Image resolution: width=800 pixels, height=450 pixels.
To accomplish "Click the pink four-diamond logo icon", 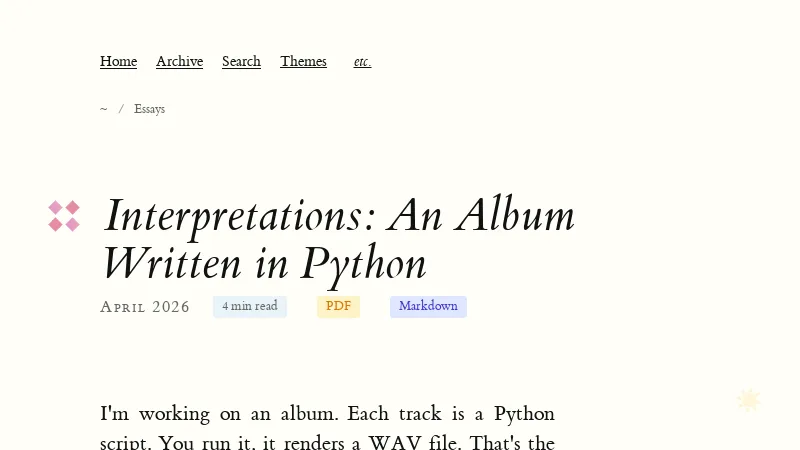I will click(64, 215).
